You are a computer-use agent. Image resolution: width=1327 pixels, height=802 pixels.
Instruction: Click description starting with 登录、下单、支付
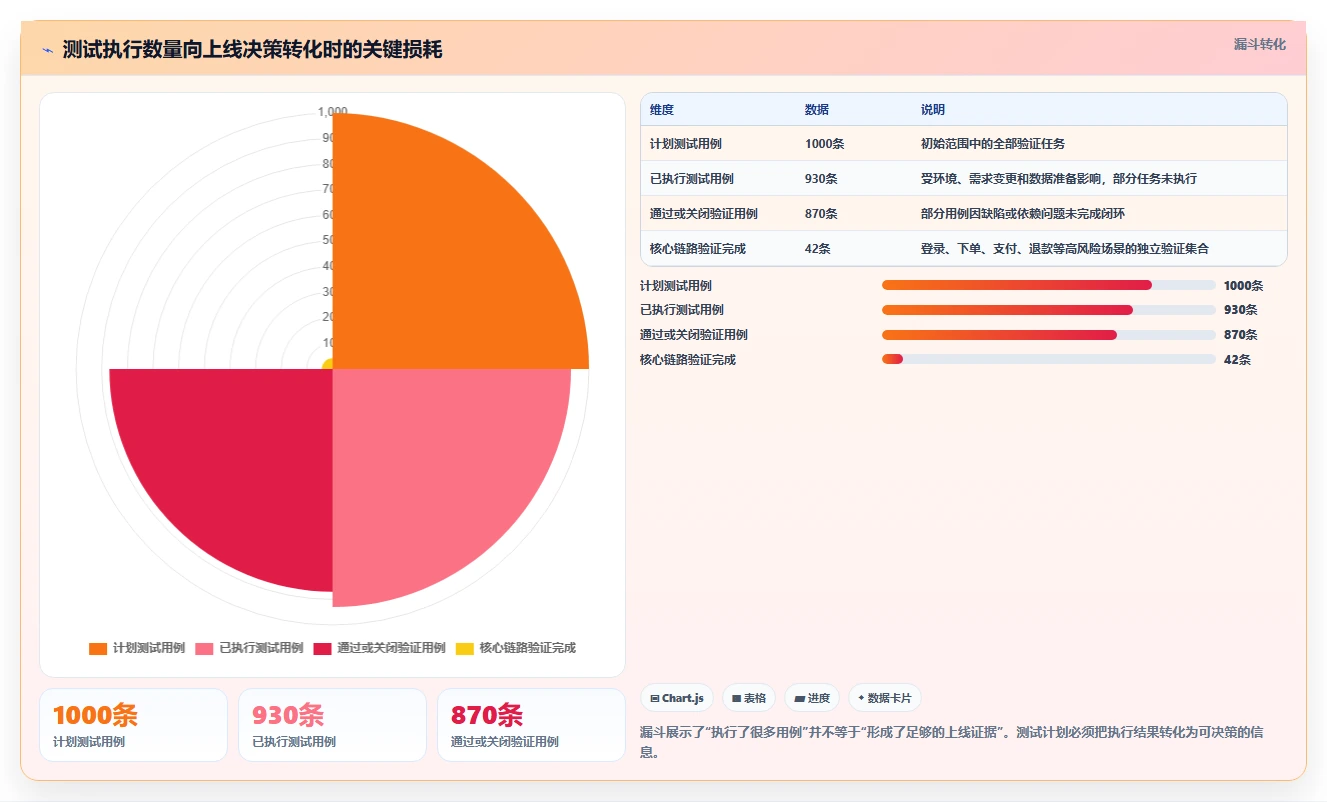point(1065,249)
